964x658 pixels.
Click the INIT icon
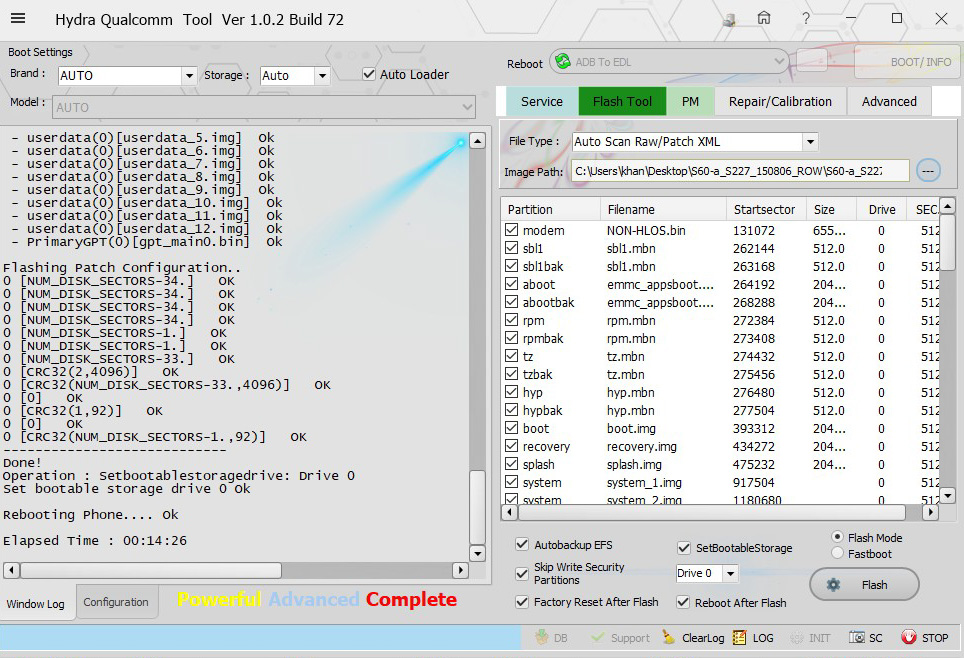click(x=797, y=638)
